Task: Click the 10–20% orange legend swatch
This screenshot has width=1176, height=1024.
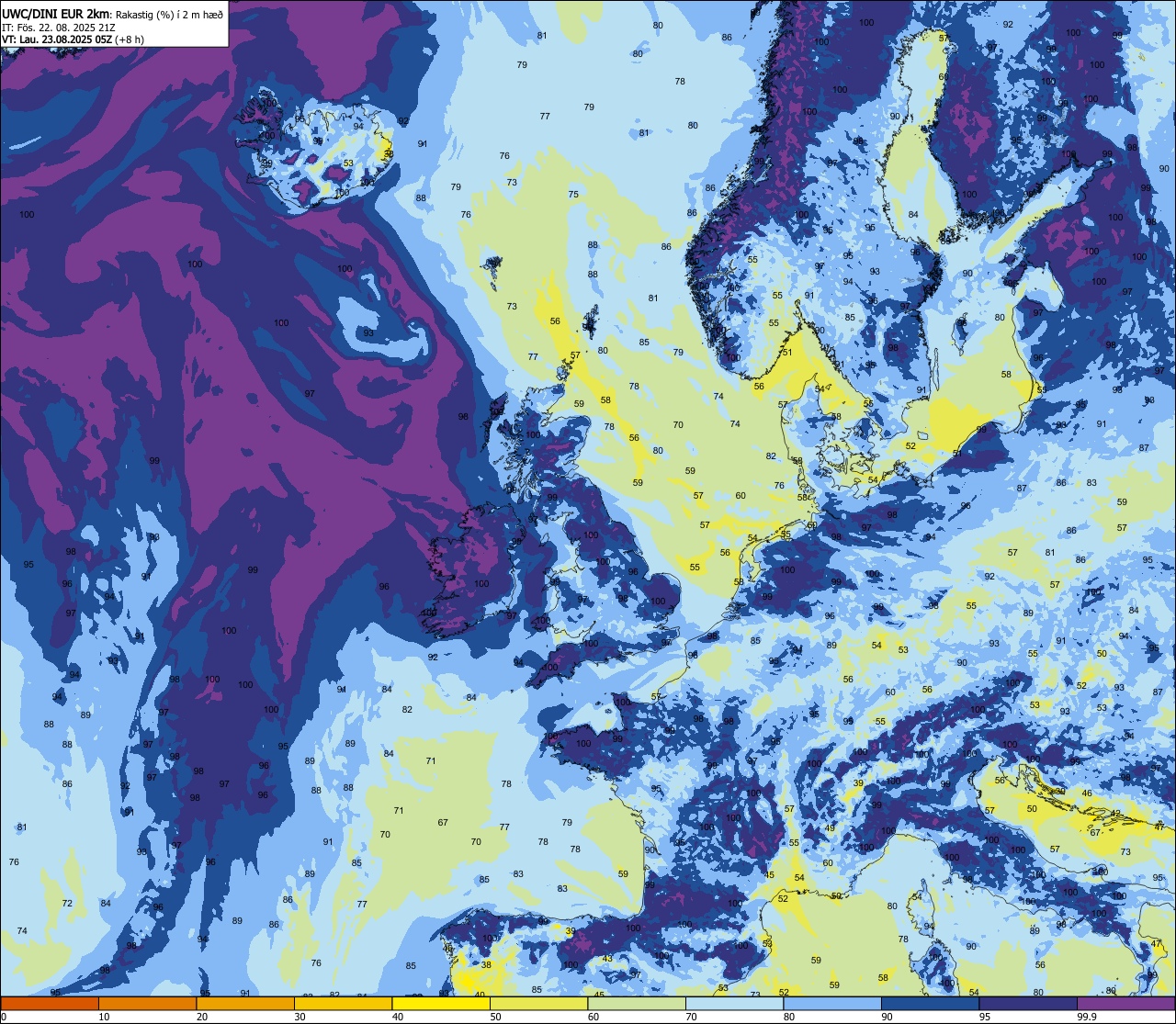Action: [x=147, y=1004]
